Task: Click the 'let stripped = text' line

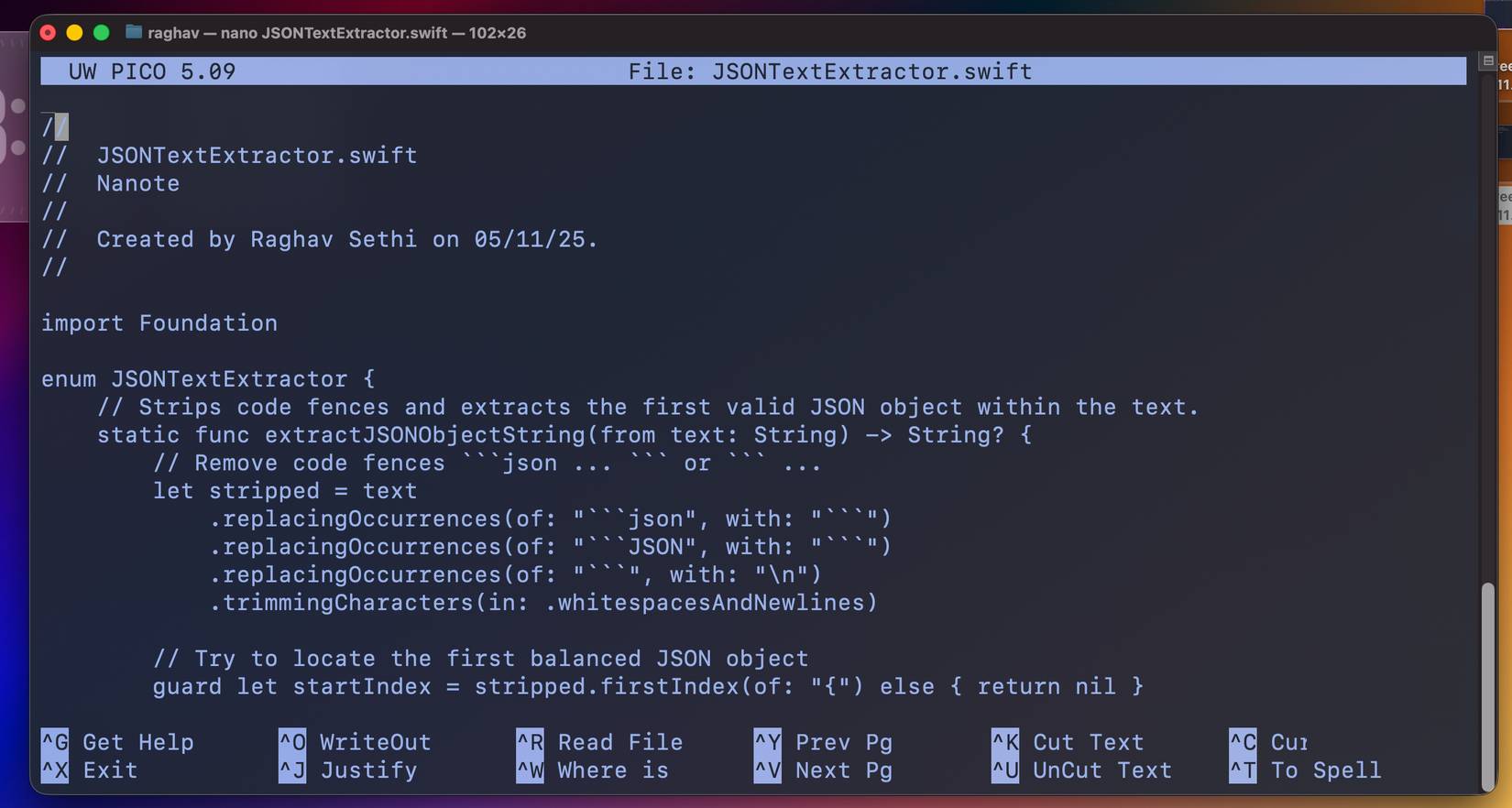Action: 285,491
